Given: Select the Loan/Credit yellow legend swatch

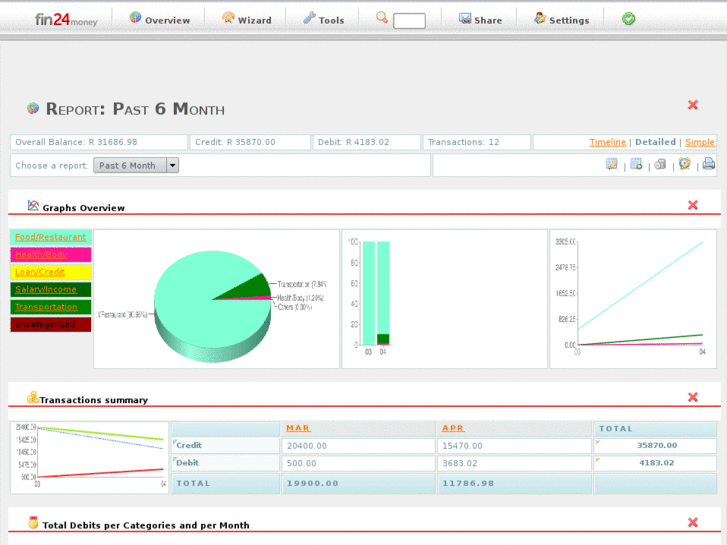Looking at the screenshot, I should click(x=51, y=272).
